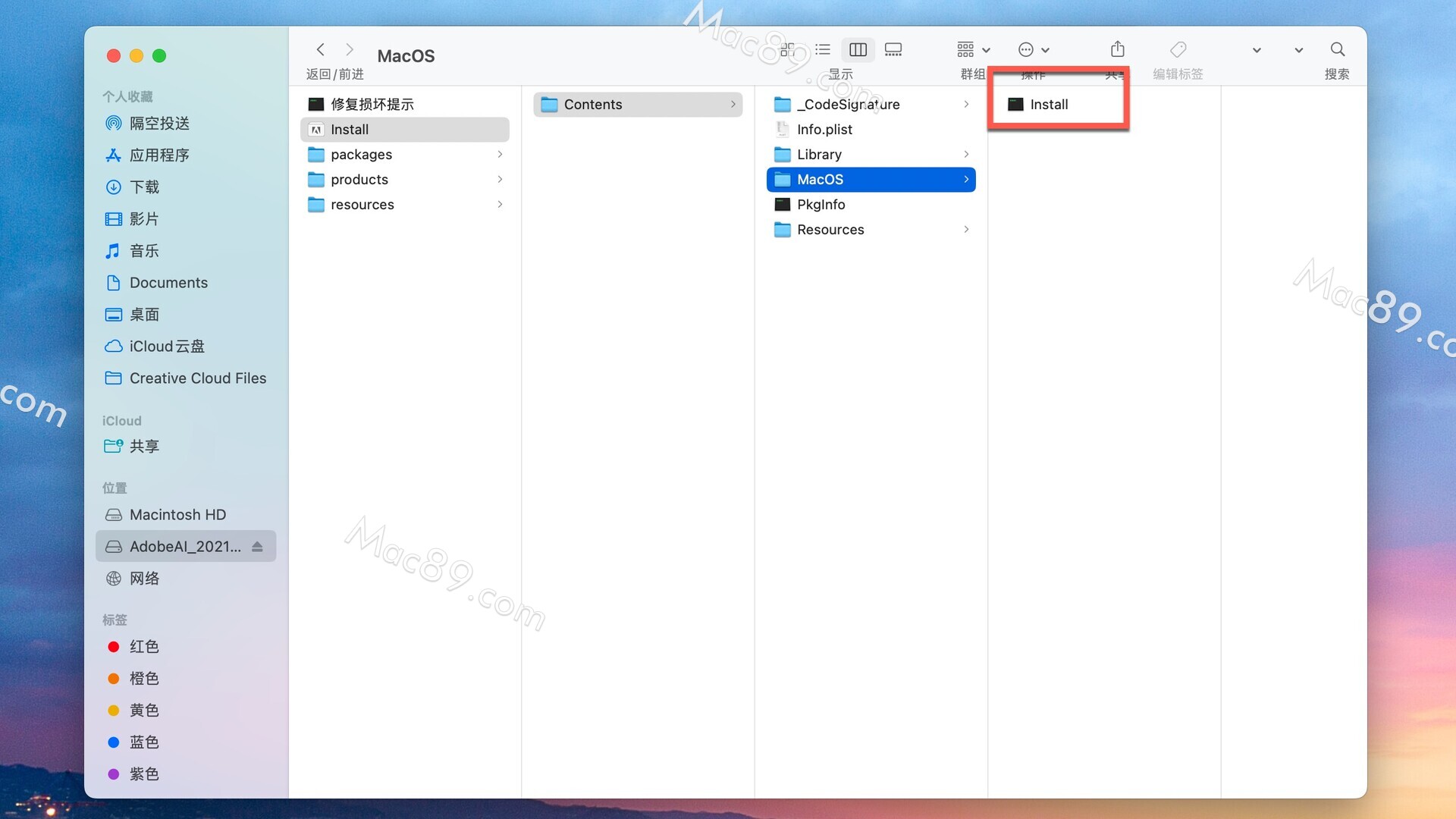Select the Install executable file
This screenshot has width=1456, height=819.
pyautogui.click(x=1049, y=105)
